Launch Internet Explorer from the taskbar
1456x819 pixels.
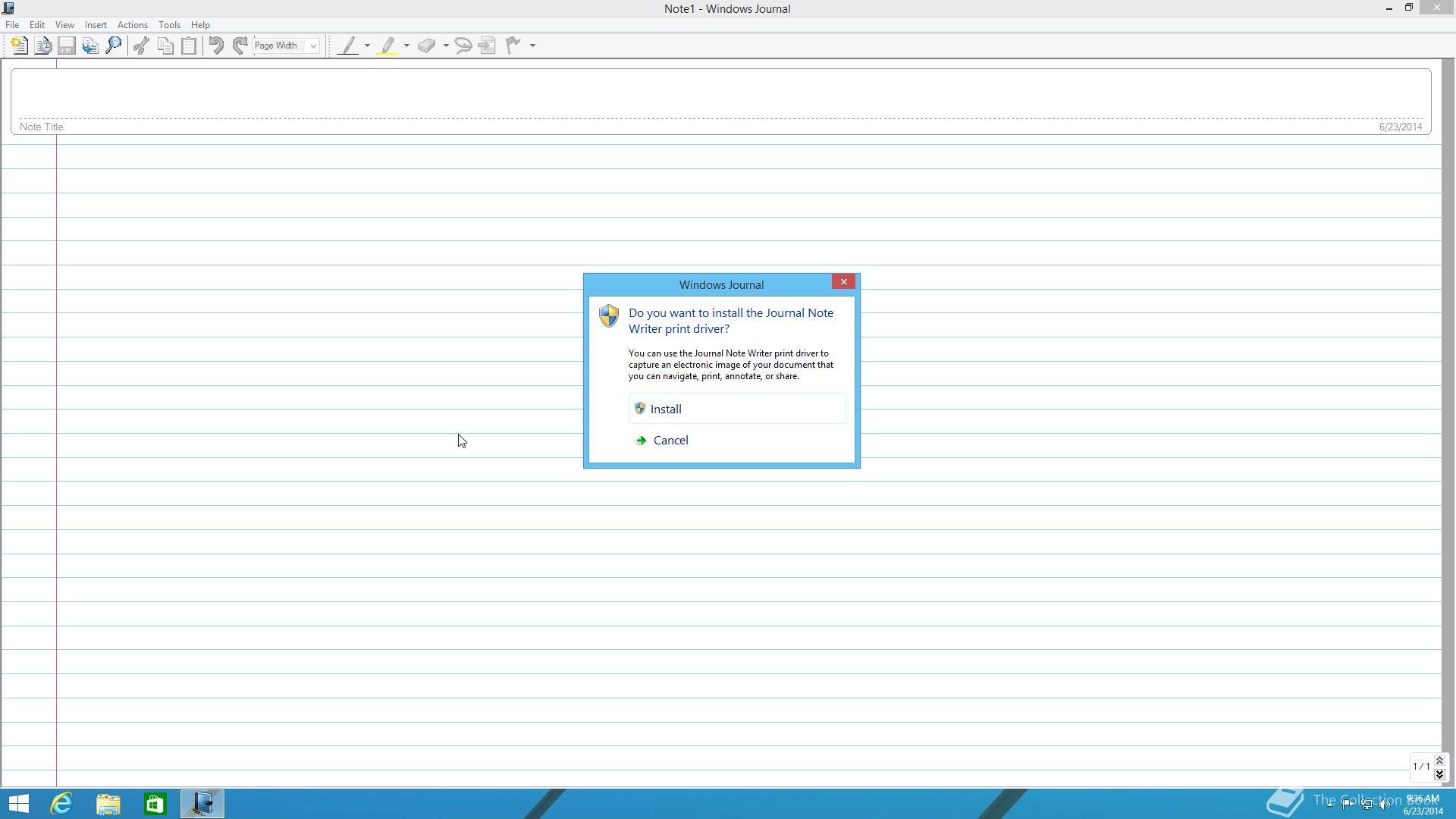click(61, 804)
